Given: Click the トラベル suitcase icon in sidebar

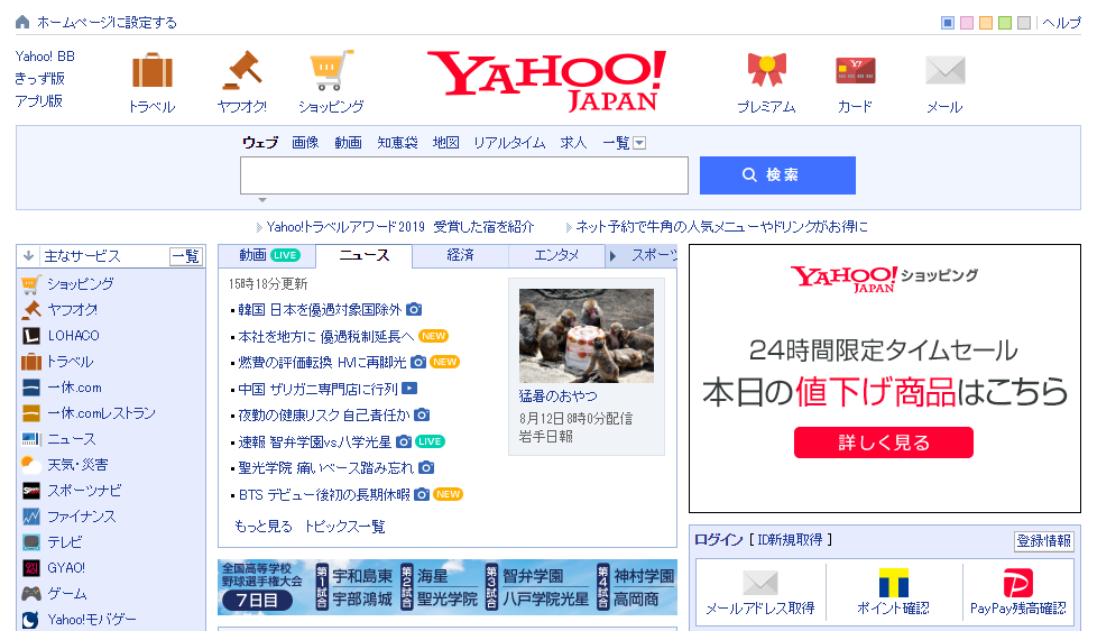Looking at the screenshot, I should tap(31, 361).
